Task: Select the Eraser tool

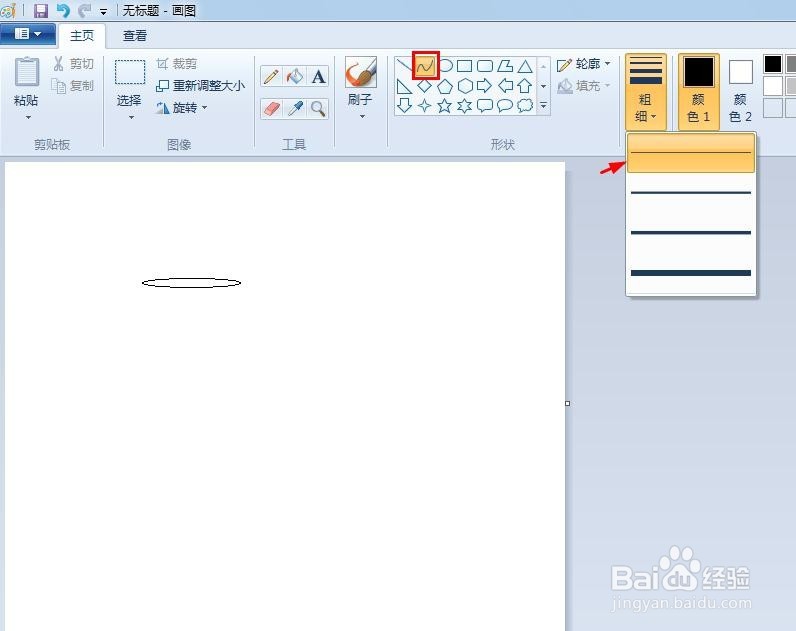Action: coord(271,109)
